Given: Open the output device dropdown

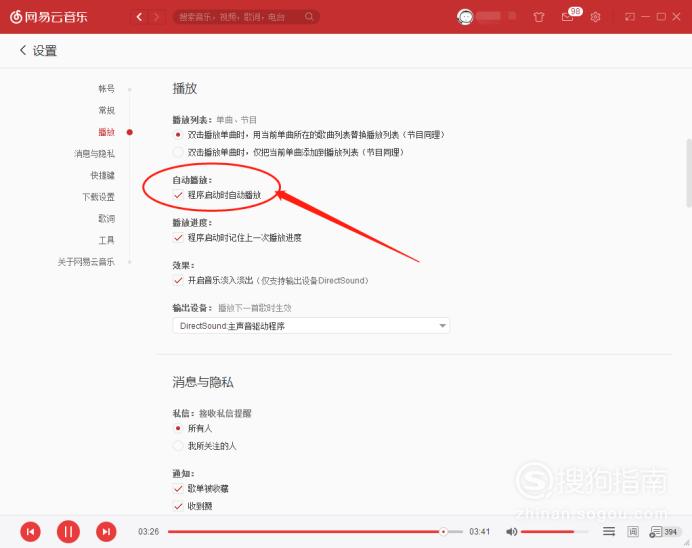Looking at the screenshot, I should [x=311, y=326].
